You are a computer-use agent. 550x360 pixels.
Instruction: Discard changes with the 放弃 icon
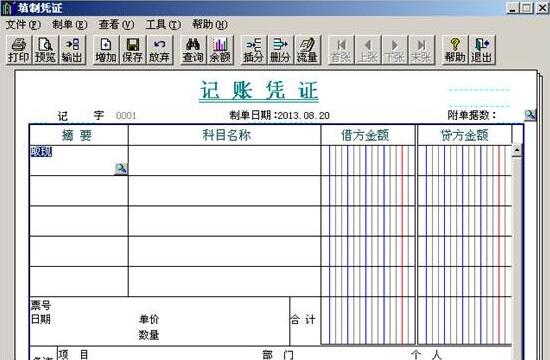click(160, 50)
